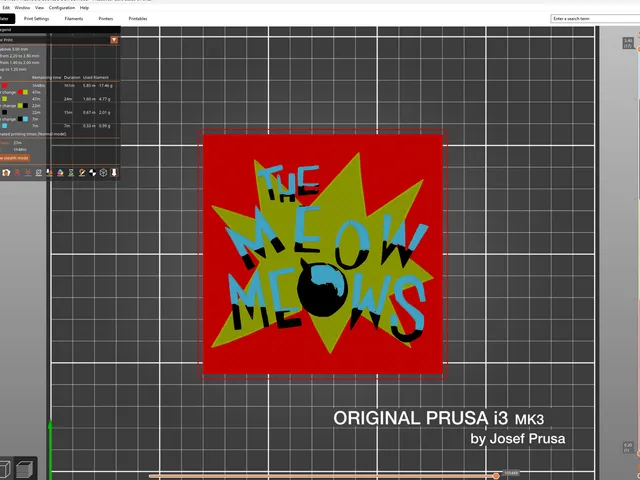Toggle custom G-codes visibility icon
This screenshot has width=640, height=480.
point(82,173)
